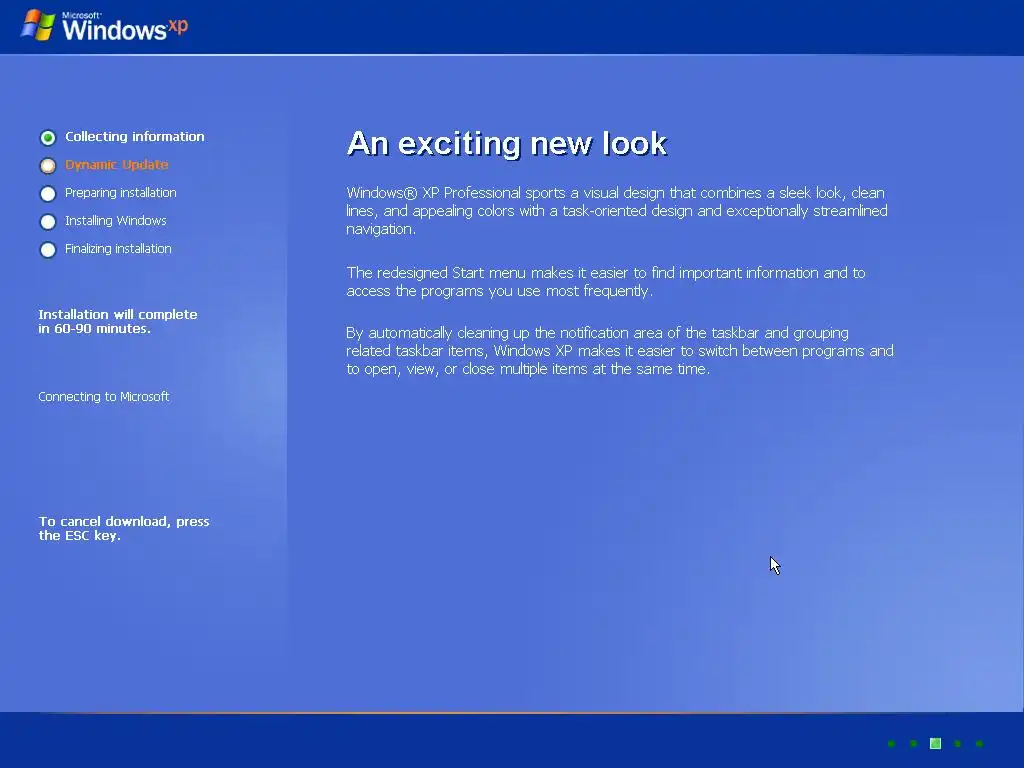Click the Windows XP flag logo
The image size is (1024, 768).
tap(38, 25)
